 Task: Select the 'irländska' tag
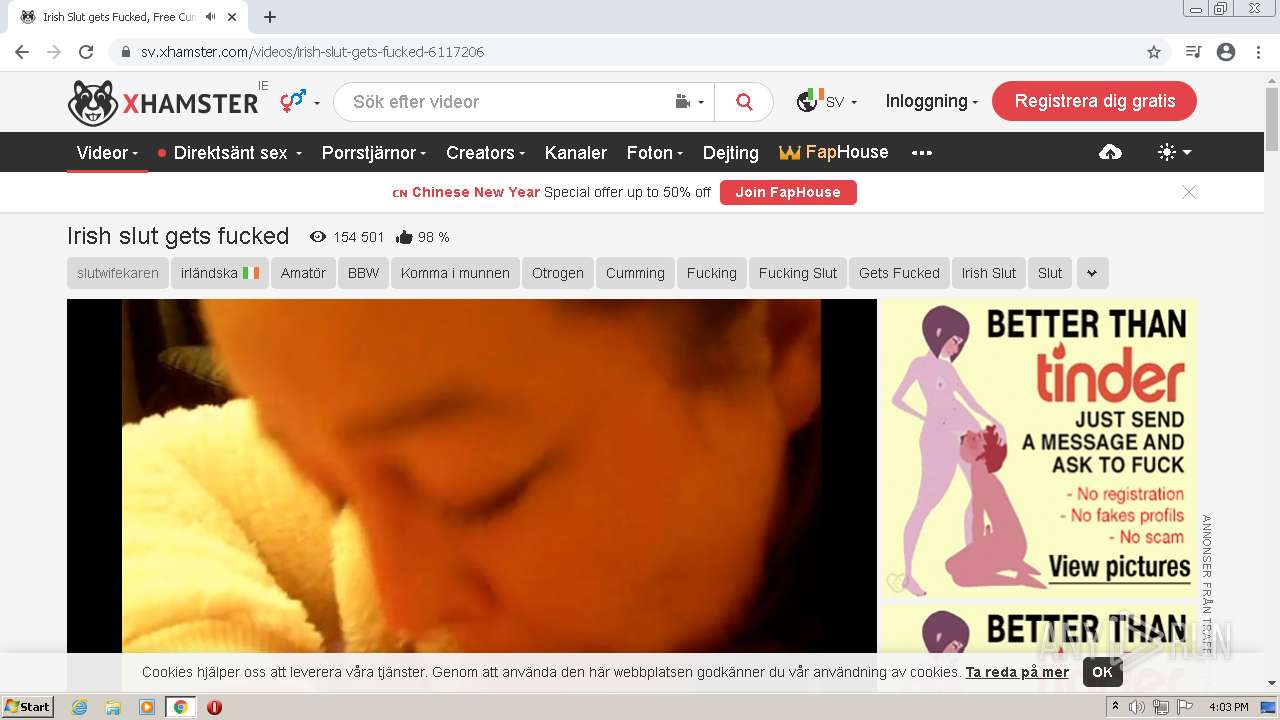click(219, 273)
